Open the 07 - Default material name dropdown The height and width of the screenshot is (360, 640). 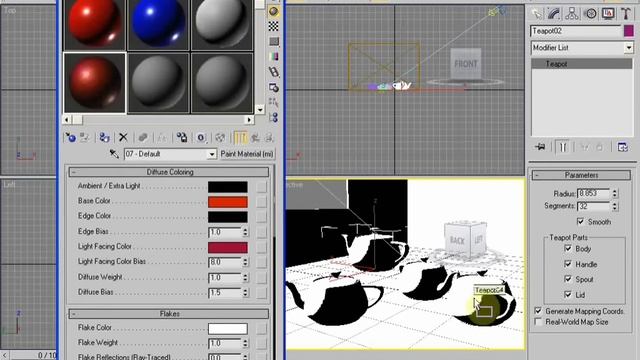[211, 154]
